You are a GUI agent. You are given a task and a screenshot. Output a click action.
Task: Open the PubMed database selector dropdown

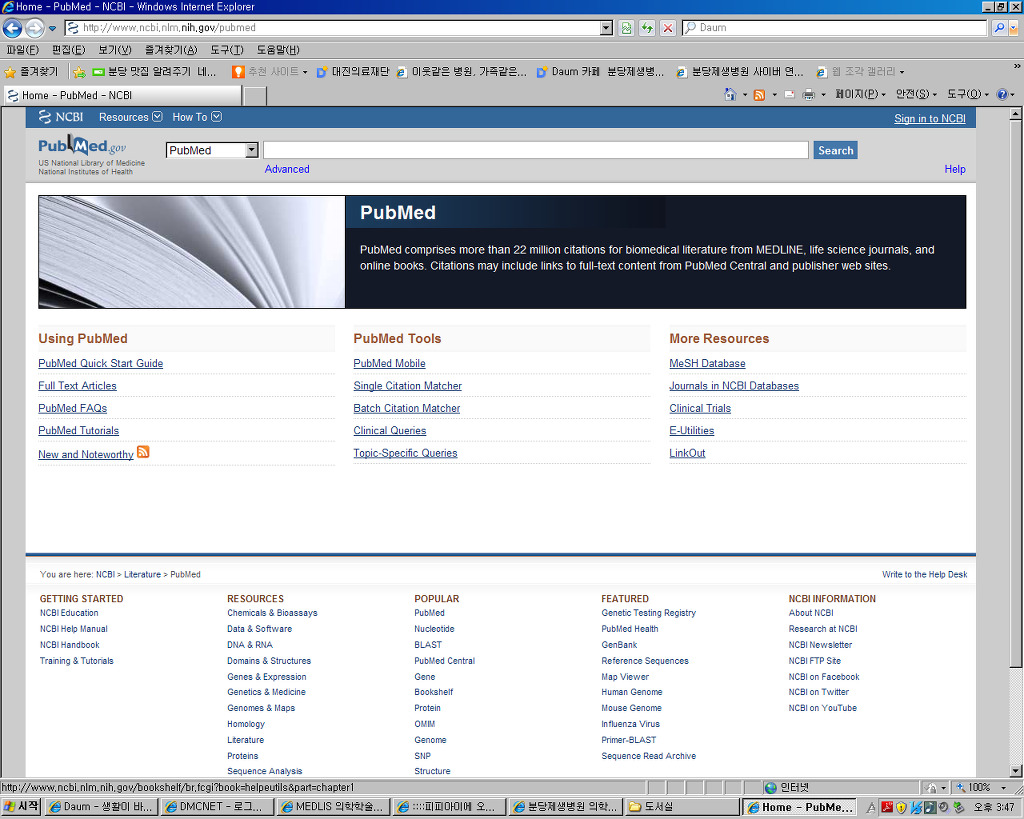(x=212, y=150)
